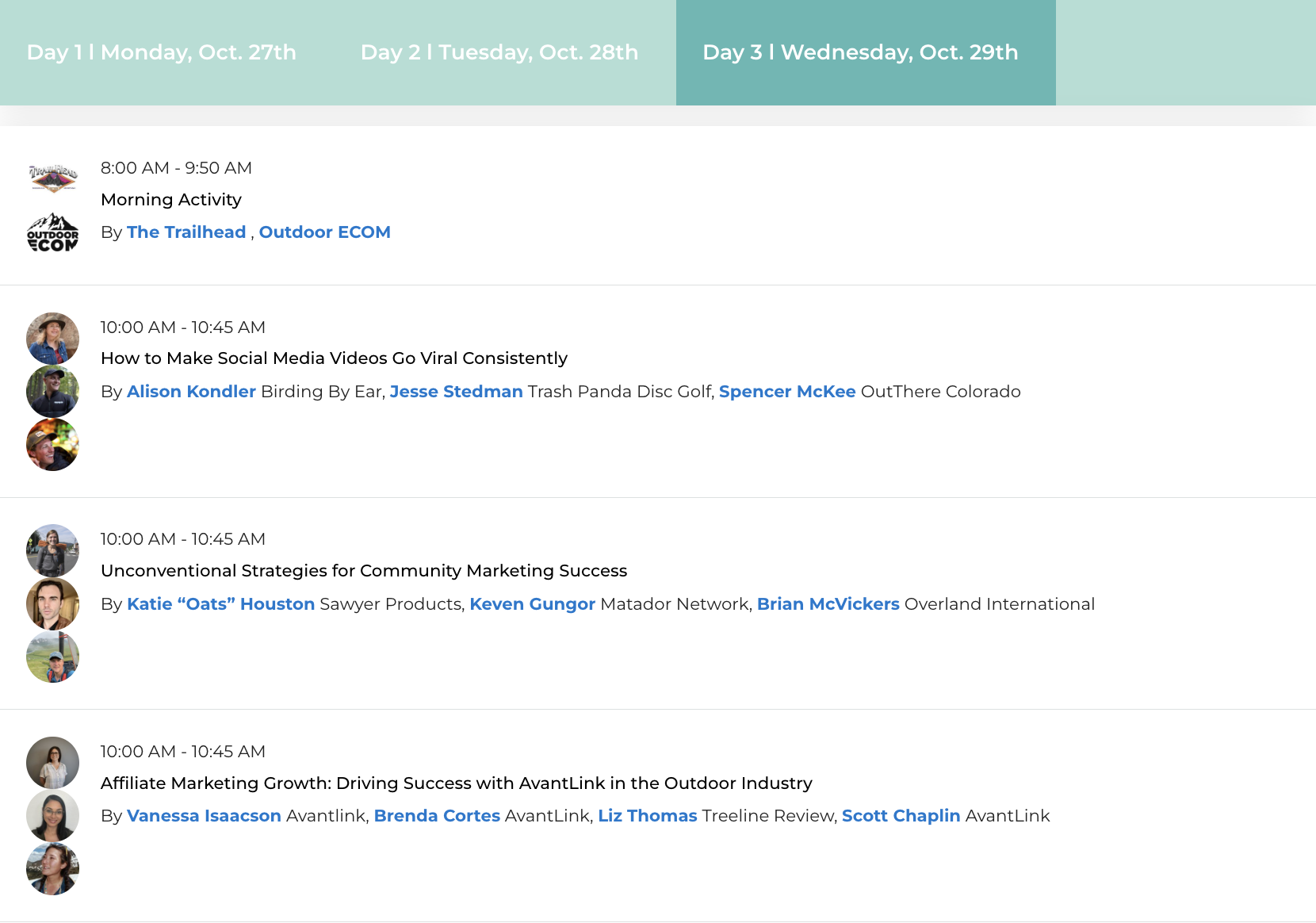Open Alison Kondler's speaker photo

53,338
